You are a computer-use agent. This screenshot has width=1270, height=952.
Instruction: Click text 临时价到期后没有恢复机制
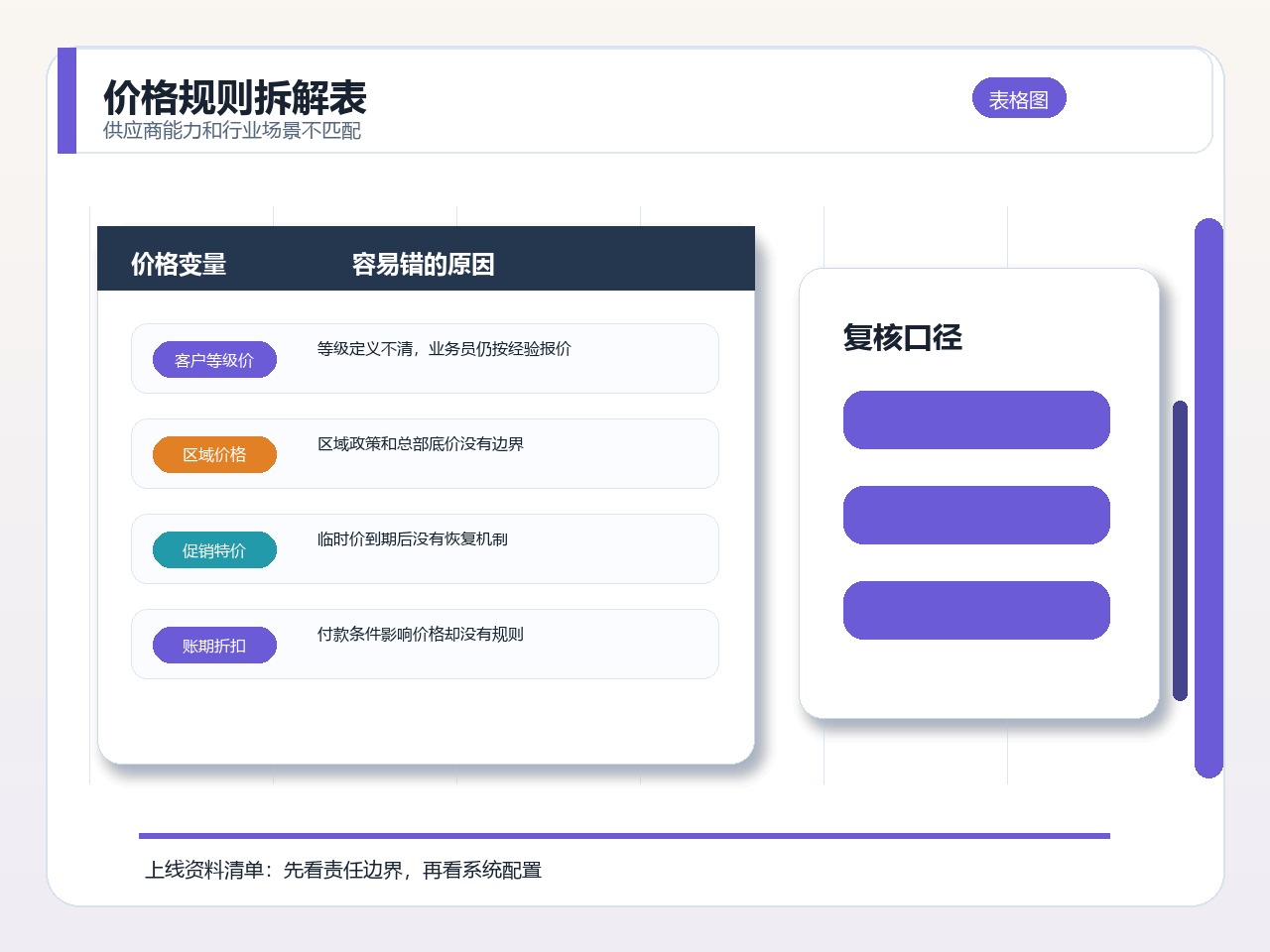click(x=413, y=539)
